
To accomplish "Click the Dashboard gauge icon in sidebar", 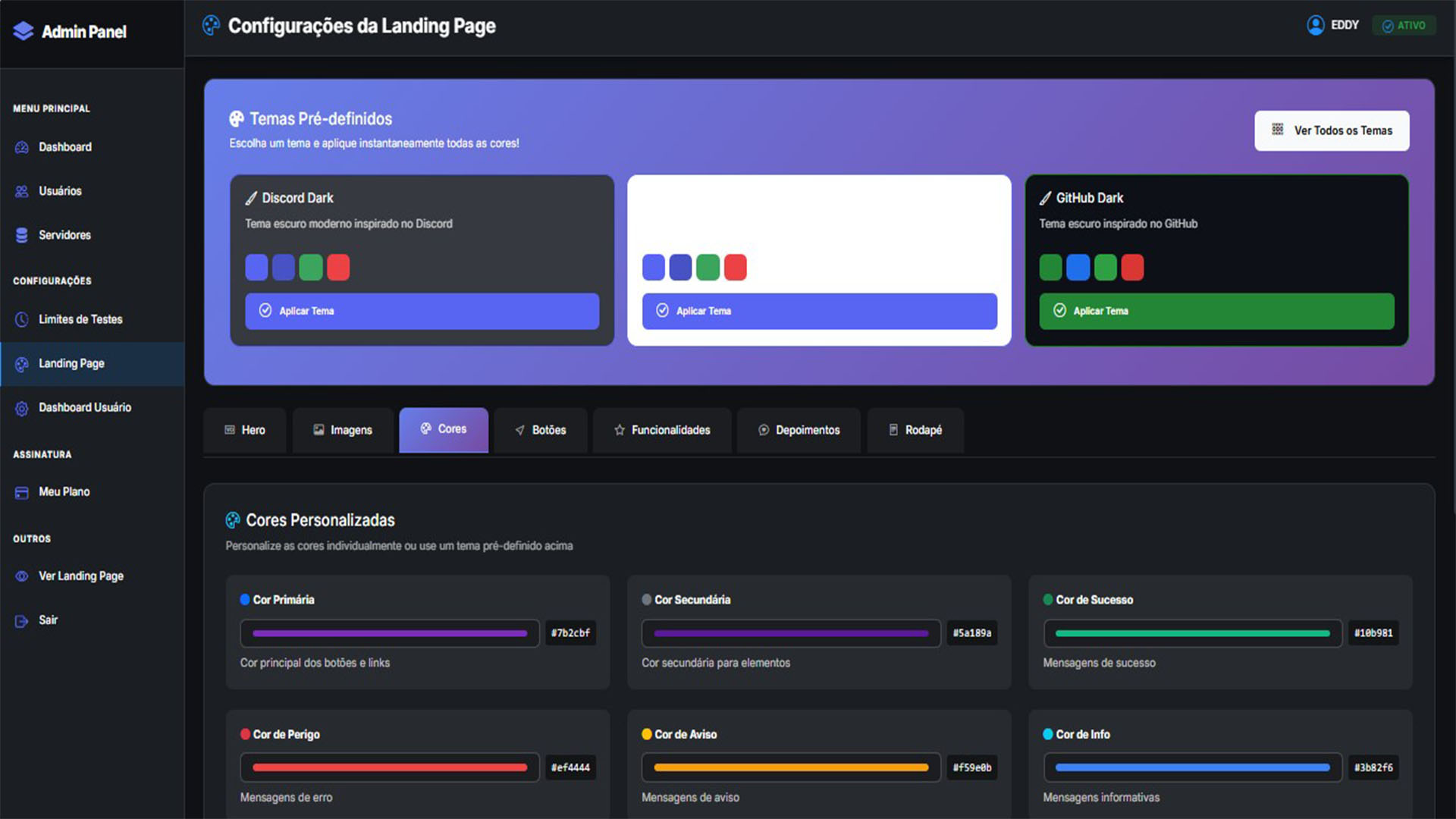I will point(22,147).
